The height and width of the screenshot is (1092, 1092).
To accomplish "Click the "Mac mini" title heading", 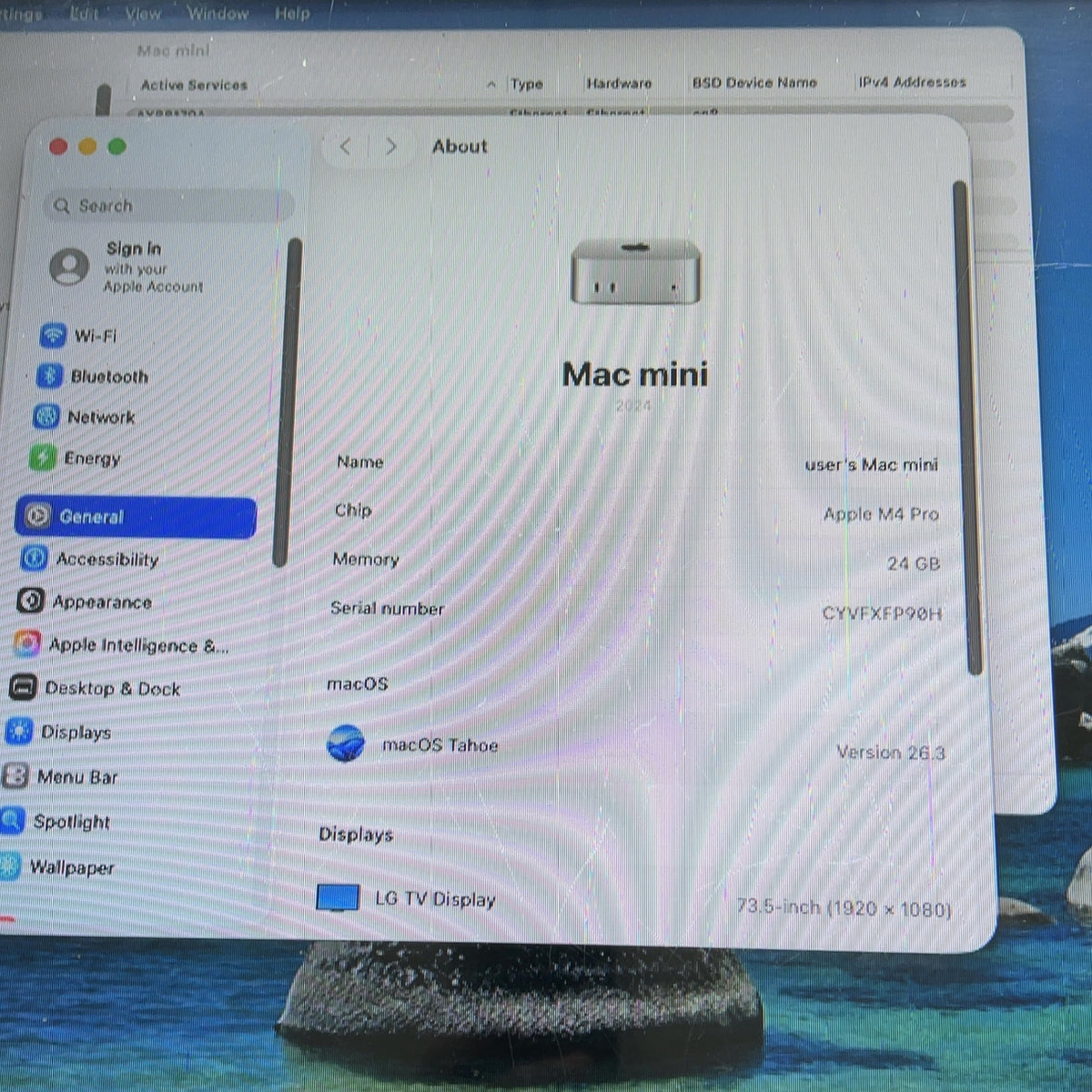I will point(635,374).
